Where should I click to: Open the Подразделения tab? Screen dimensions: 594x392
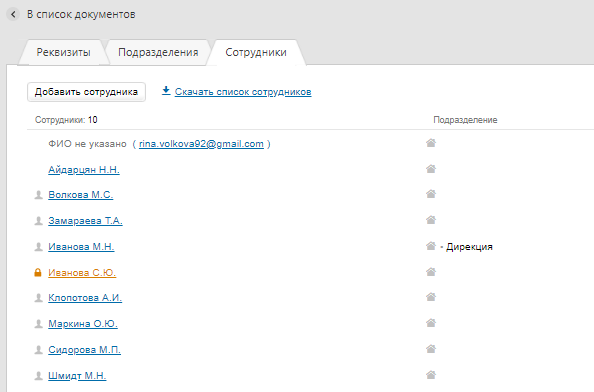click(158, 52)
